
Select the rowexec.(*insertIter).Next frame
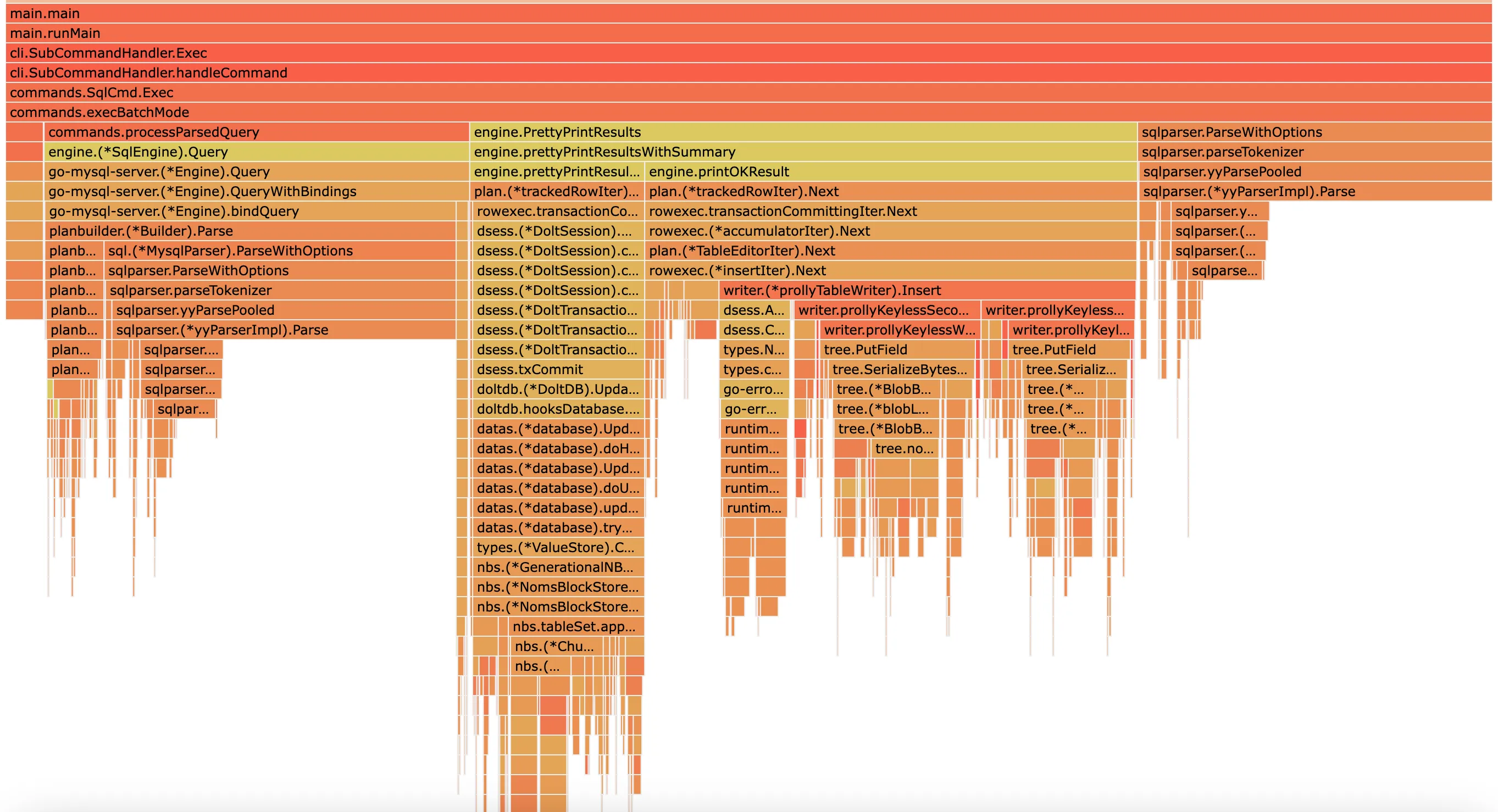click(890, 270)
